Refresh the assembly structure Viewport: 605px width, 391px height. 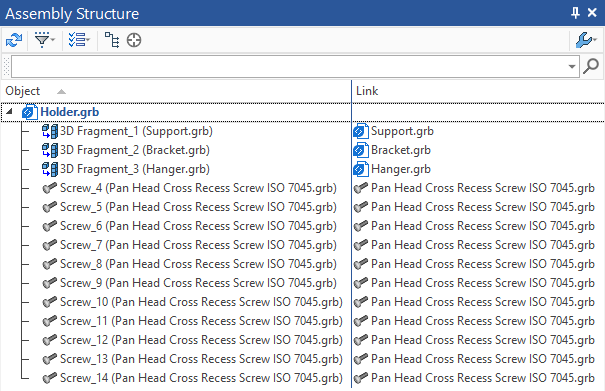[14, 40]
